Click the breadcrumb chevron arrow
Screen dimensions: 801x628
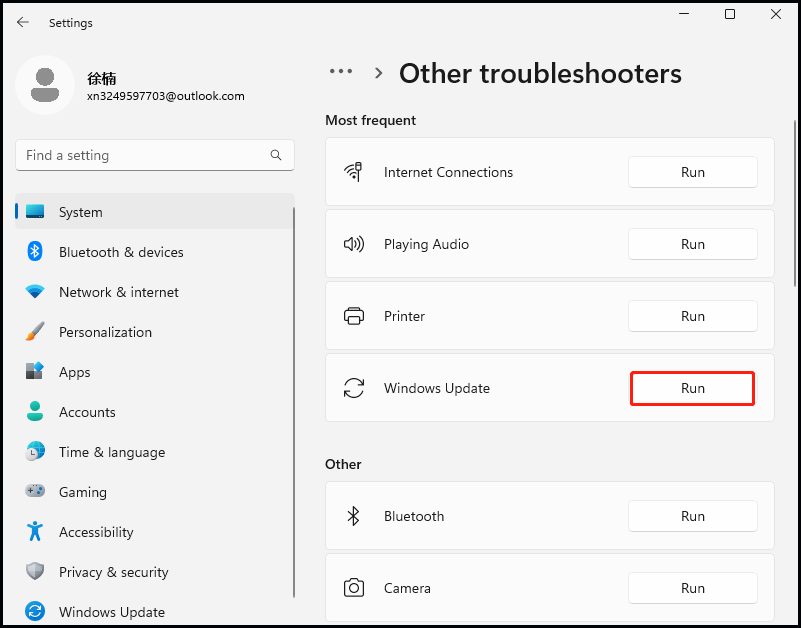click(x=379, y=73)
